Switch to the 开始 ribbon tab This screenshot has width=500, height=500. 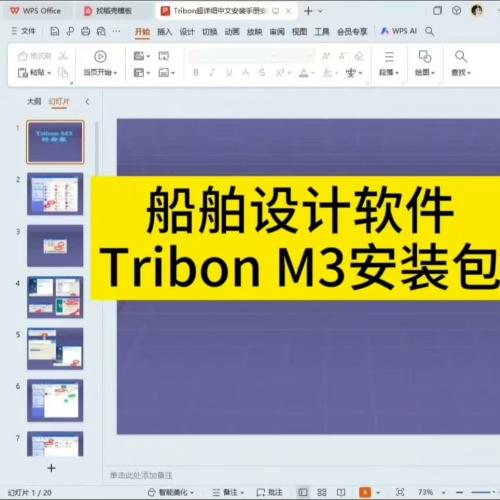[x=142, y=32]
